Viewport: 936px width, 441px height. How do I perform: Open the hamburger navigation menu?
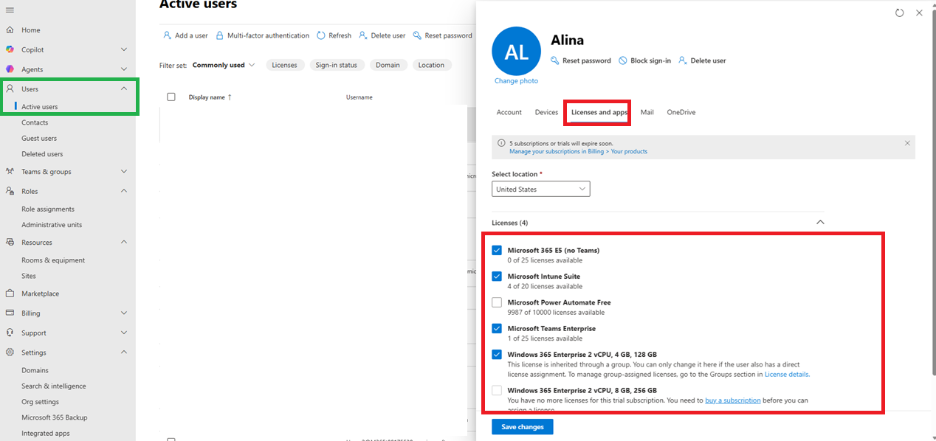pos(10,10)
